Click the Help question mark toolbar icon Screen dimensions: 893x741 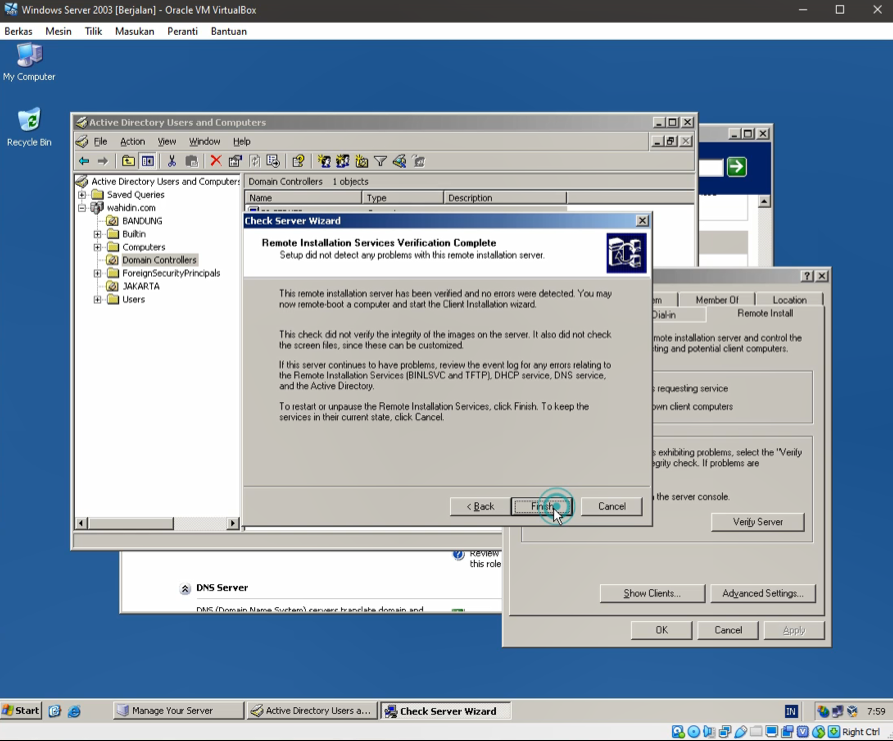(298, 161)
